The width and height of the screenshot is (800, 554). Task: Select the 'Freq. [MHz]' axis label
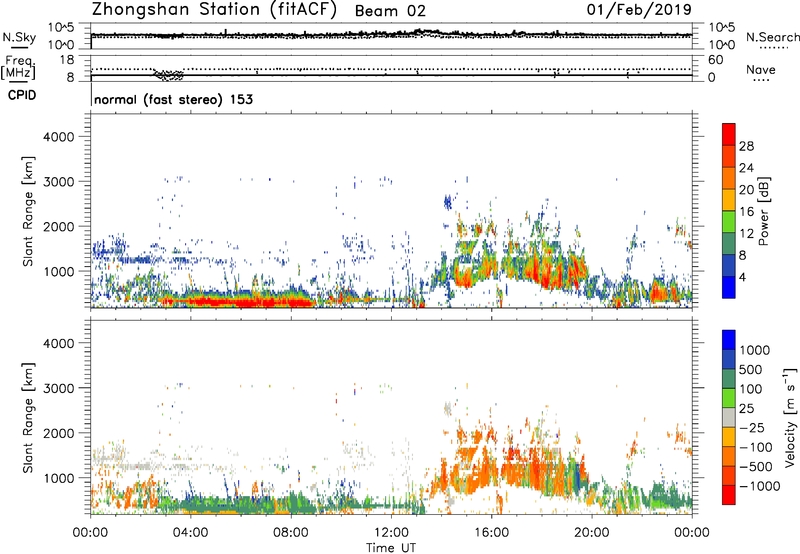[x=18, y=68]
